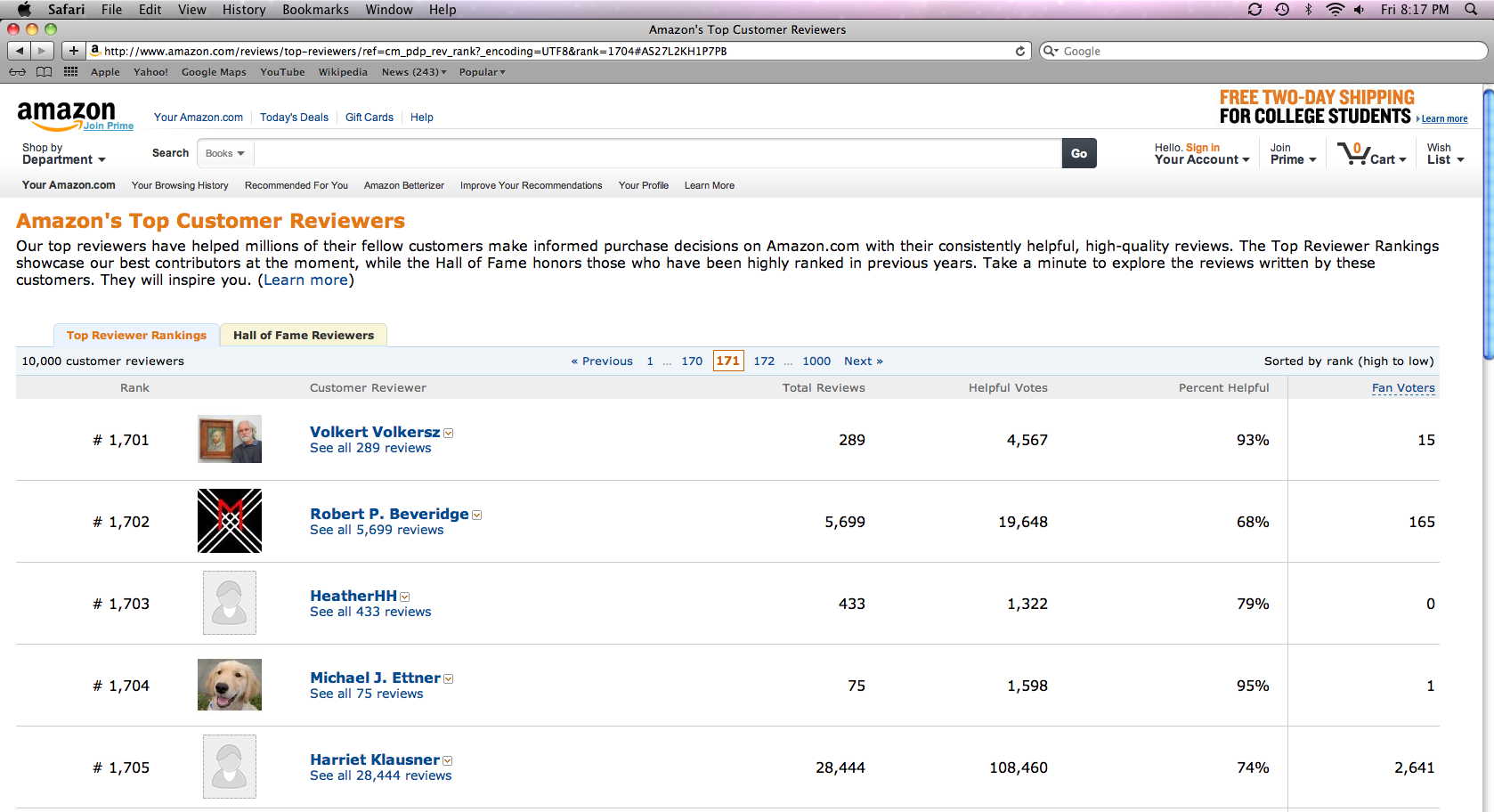This screenshot has height=812, width=1494.
Task: Open Spotlight search magnifier icon
Action: (1471, 9)
